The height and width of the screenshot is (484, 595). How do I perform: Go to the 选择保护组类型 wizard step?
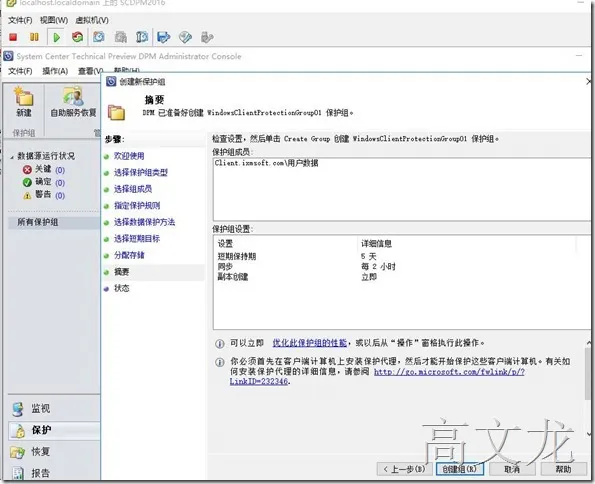140,173
